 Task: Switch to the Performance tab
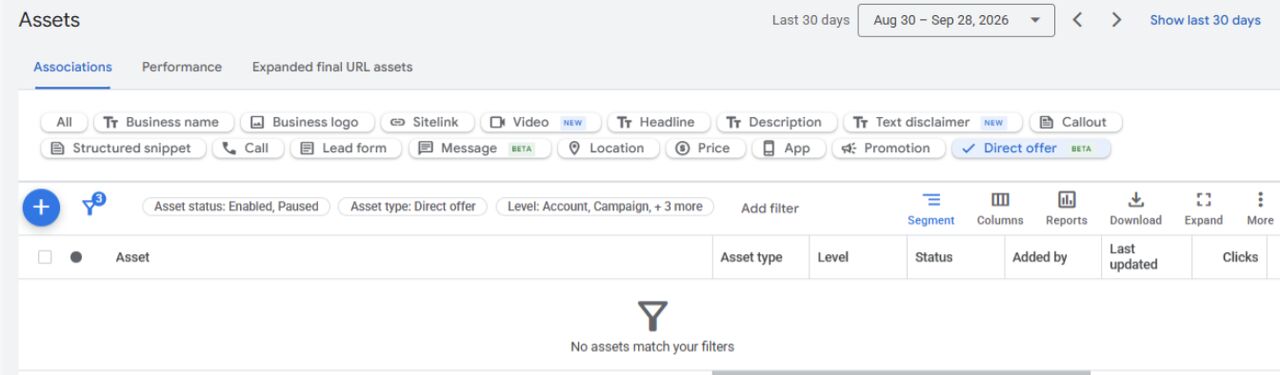click(182, 67)
